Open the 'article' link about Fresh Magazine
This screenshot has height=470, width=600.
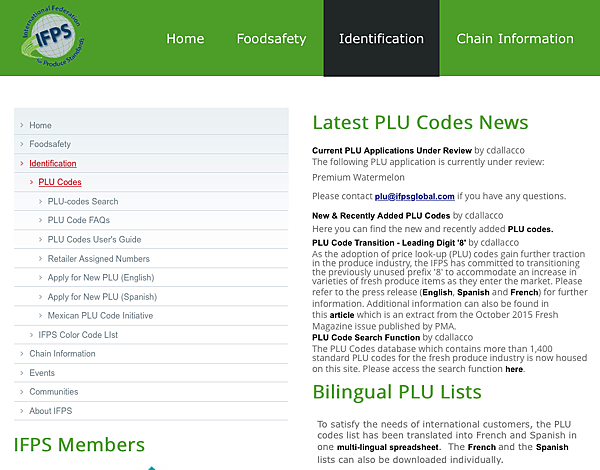point(342,315)
